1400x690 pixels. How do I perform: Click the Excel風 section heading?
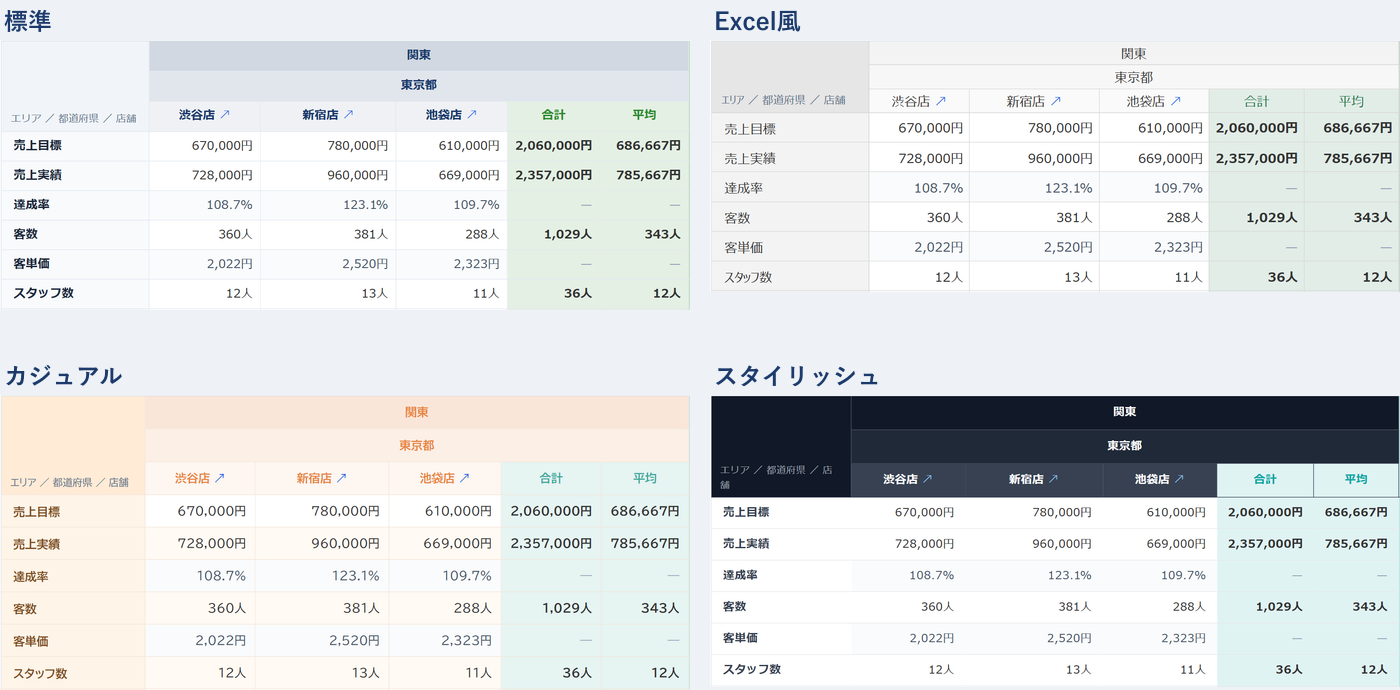point(757,21)
